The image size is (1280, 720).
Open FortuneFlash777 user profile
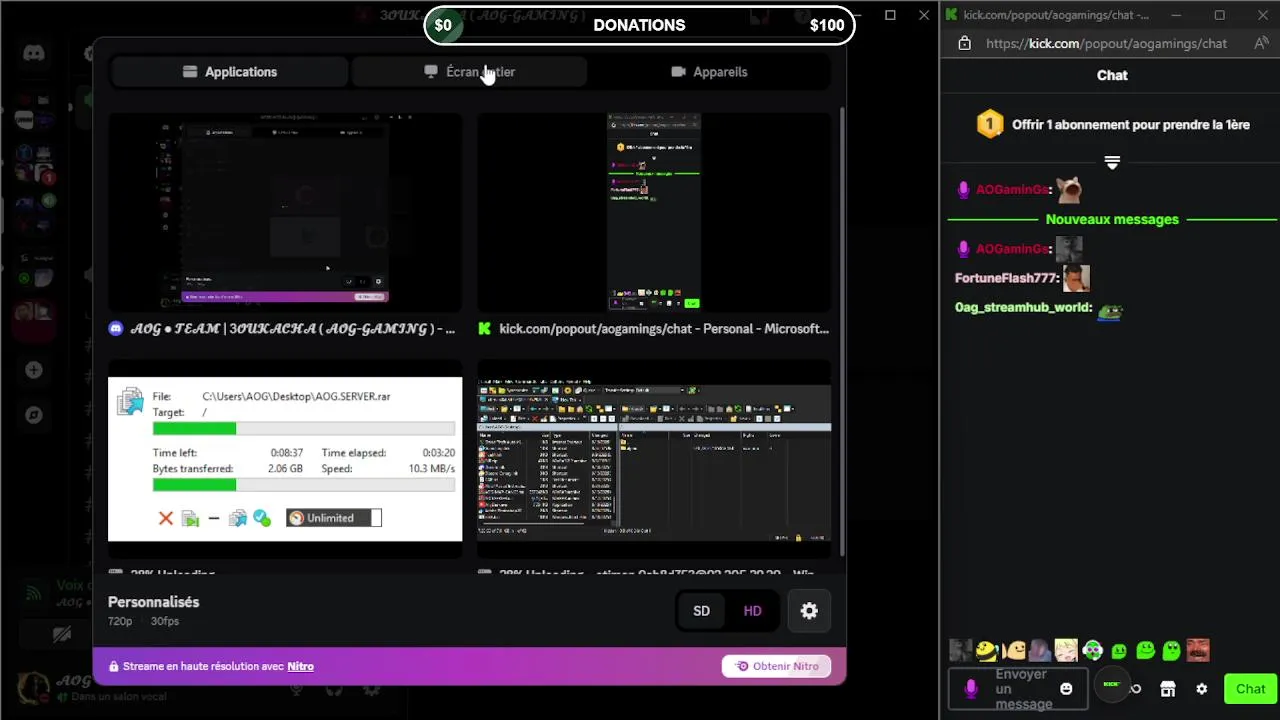1006,278
